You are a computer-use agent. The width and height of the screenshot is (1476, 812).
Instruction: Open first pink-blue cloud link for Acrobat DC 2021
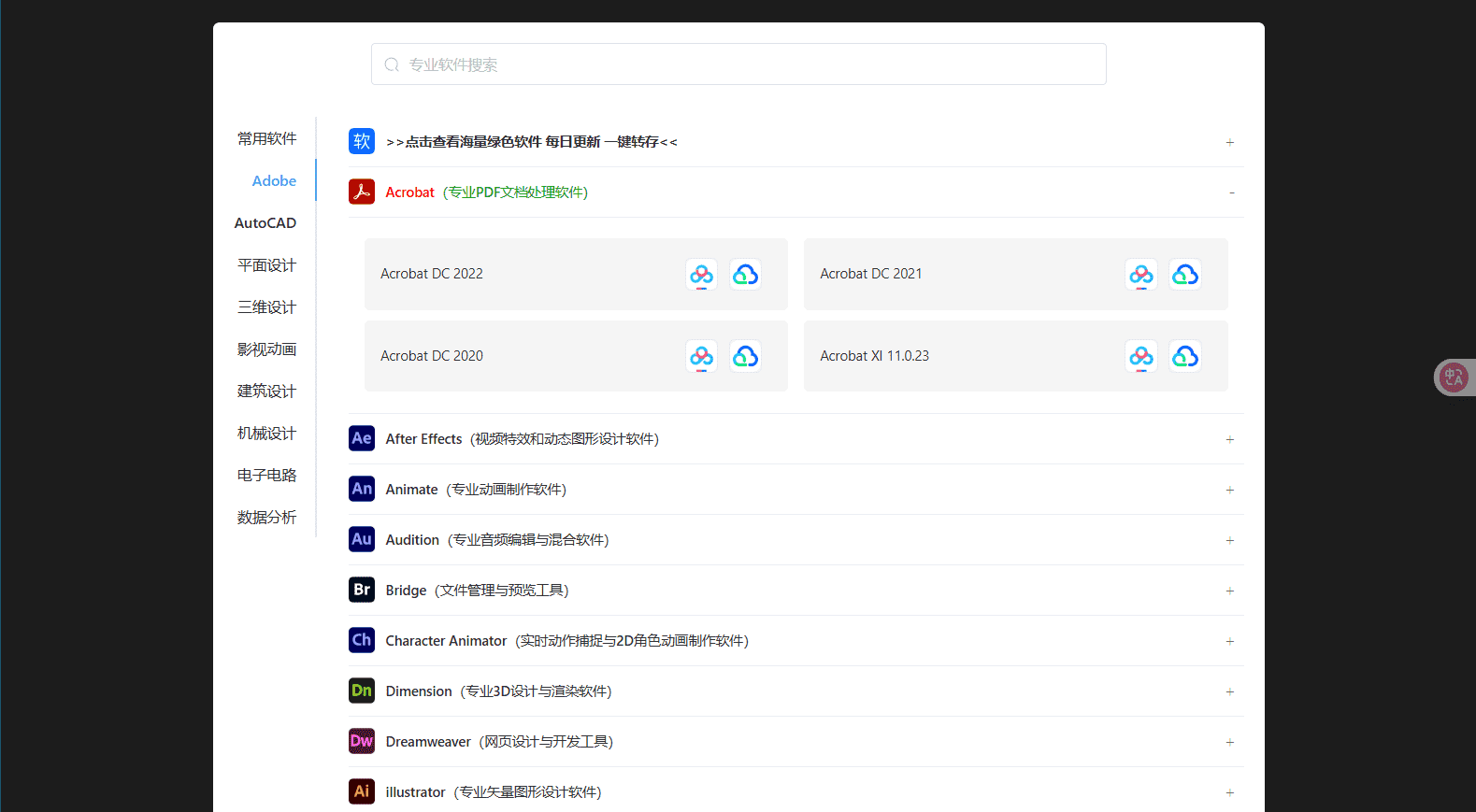pos(1141,274)
